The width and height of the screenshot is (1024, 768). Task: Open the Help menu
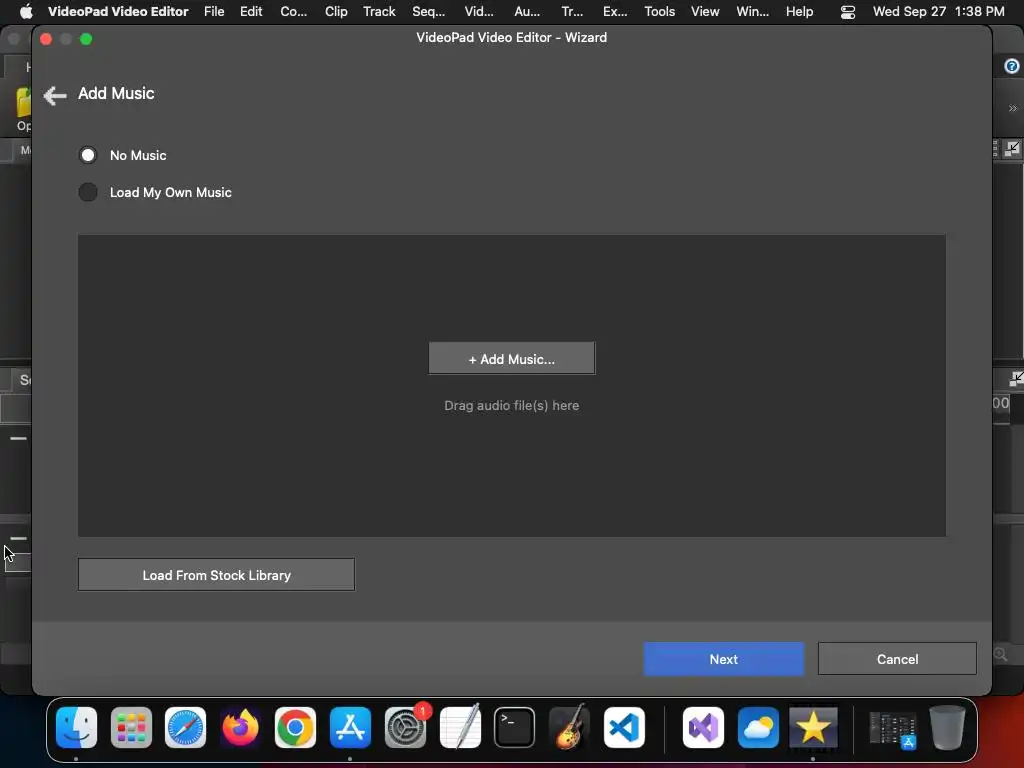(799, 11)
